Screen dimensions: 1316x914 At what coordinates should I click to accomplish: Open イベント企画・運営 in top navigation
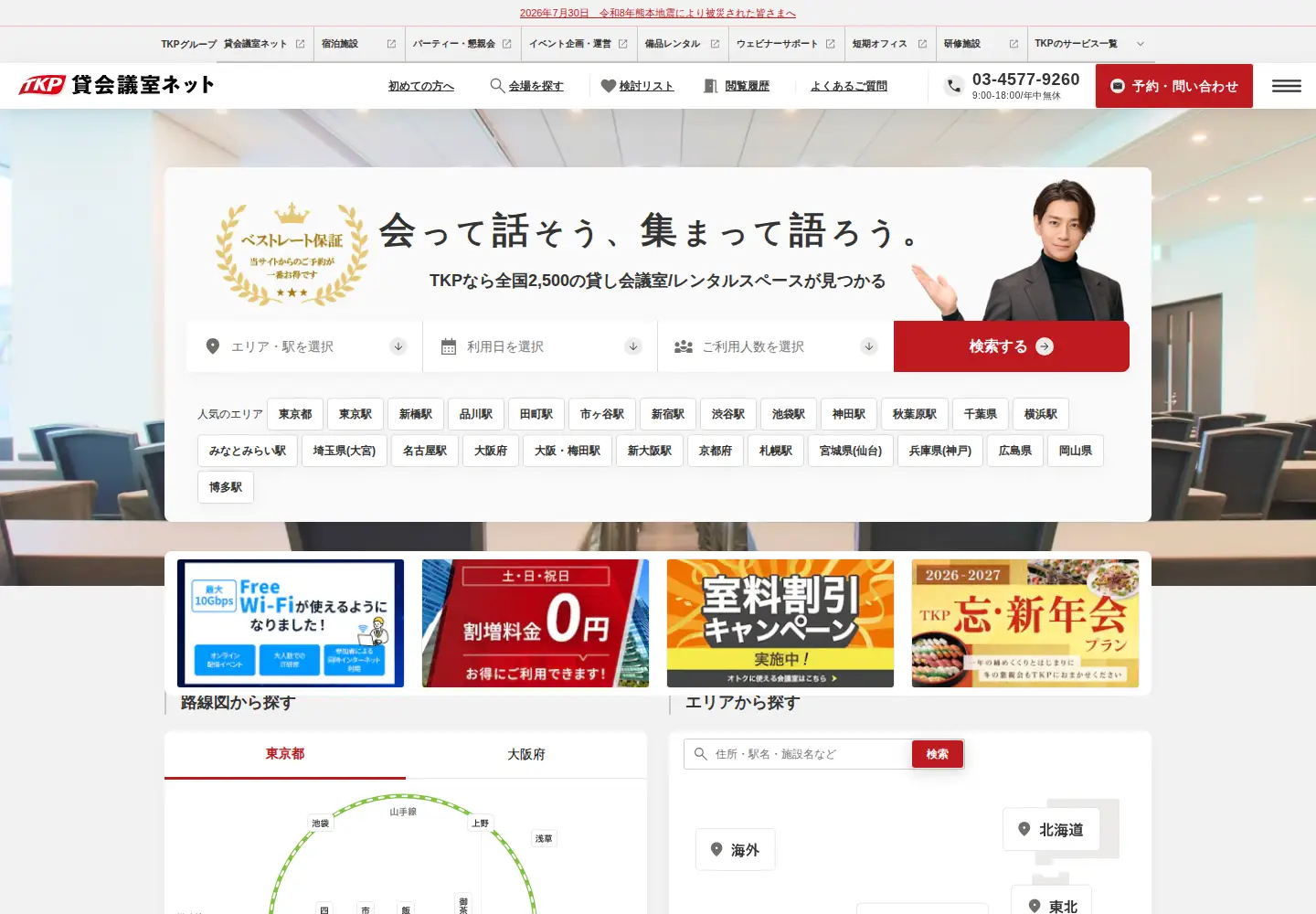(x=578, y=44)
